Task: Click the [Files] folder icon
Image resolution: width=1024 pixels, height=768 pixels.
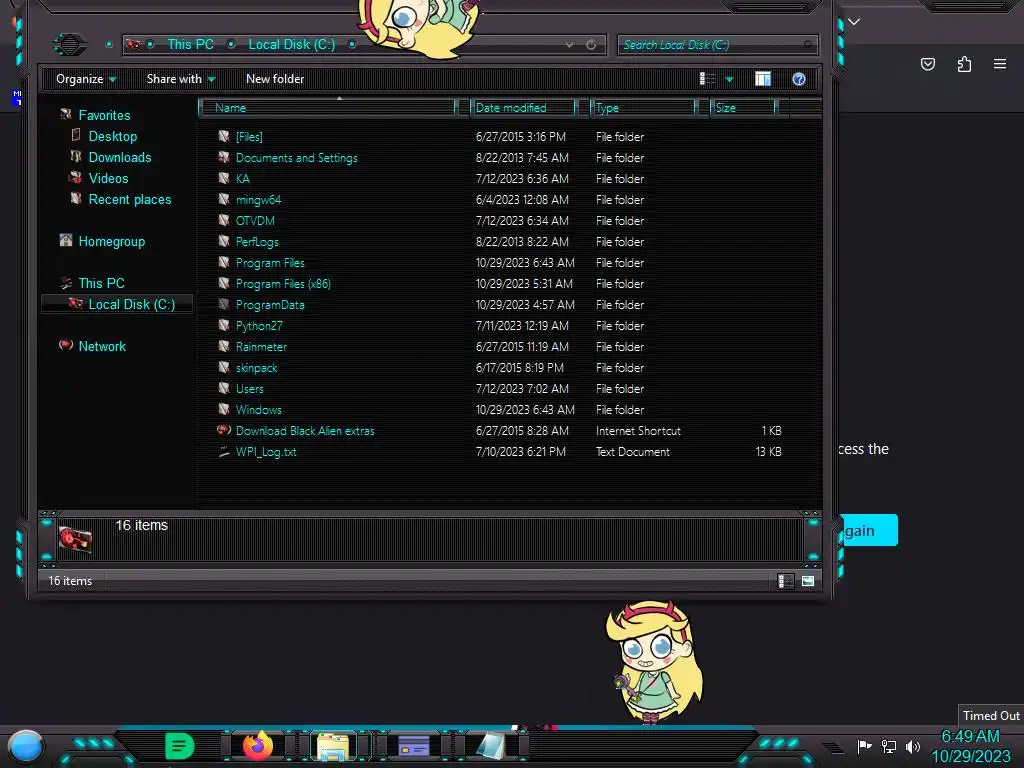Action: [224, 136]
